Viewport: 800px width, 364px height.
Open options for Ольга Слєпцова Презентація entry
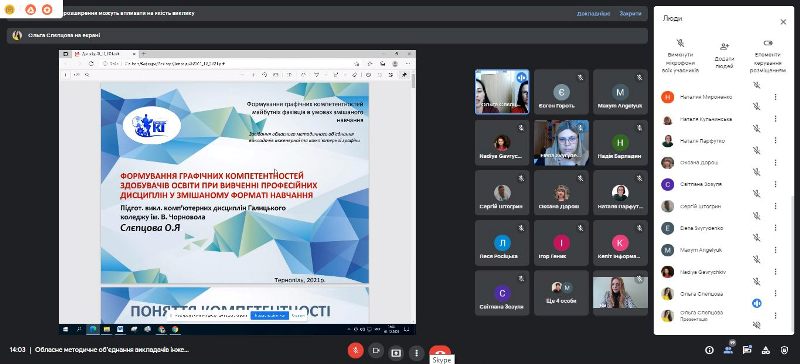[776, 316]
